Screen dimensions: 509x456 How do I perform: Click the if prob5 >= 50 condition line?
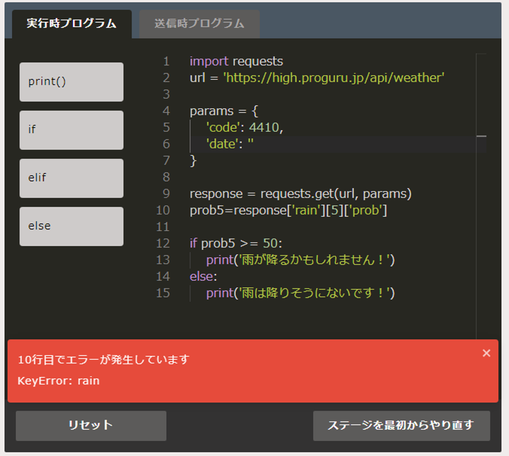tap(236, 243)
